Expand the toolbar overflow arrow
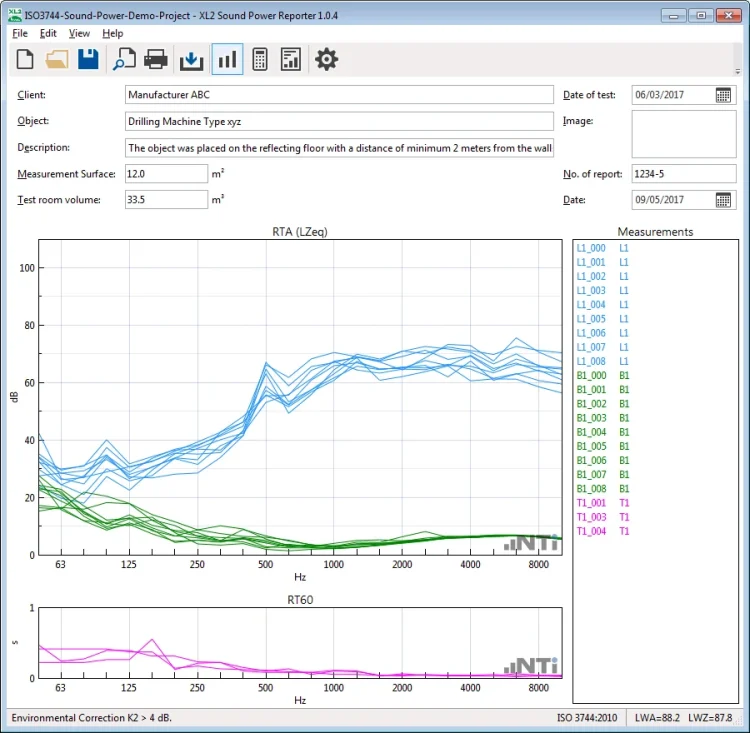 click(x=738, y=71)
